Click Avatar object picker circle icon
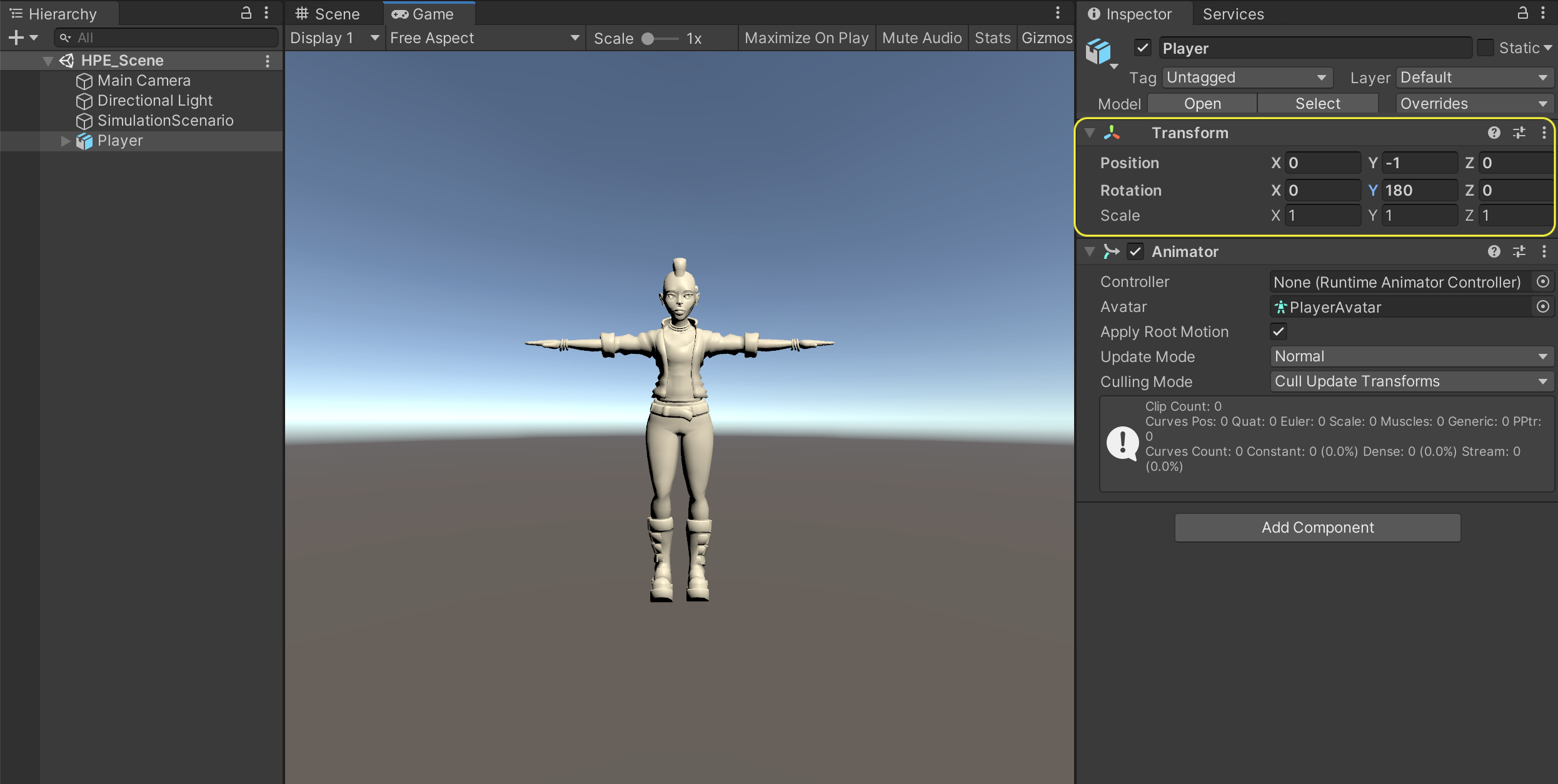The width and height of the screenshot is (1558, 784). coord(1542,307)
